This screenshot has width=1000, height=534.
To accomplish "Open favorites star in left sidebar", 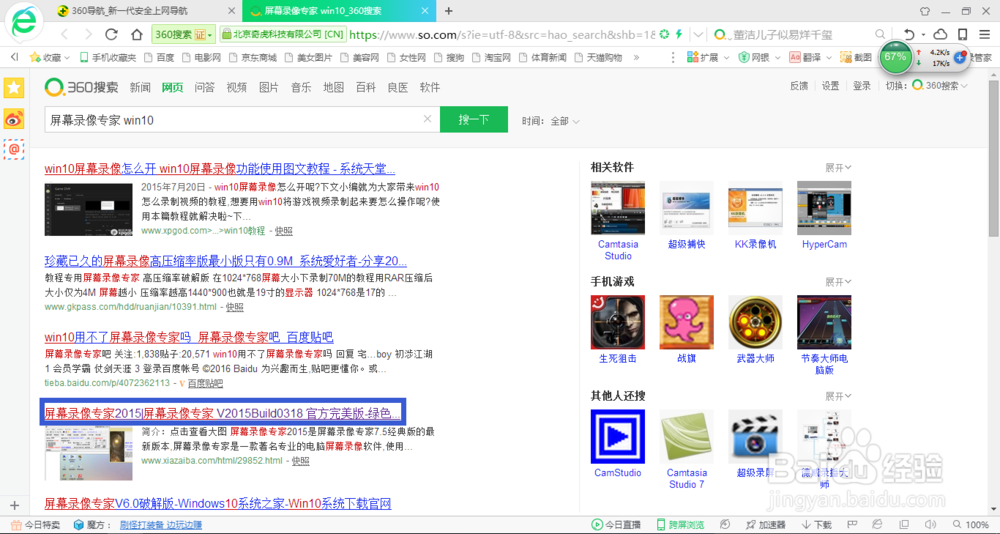I will (x=13, y=88).
